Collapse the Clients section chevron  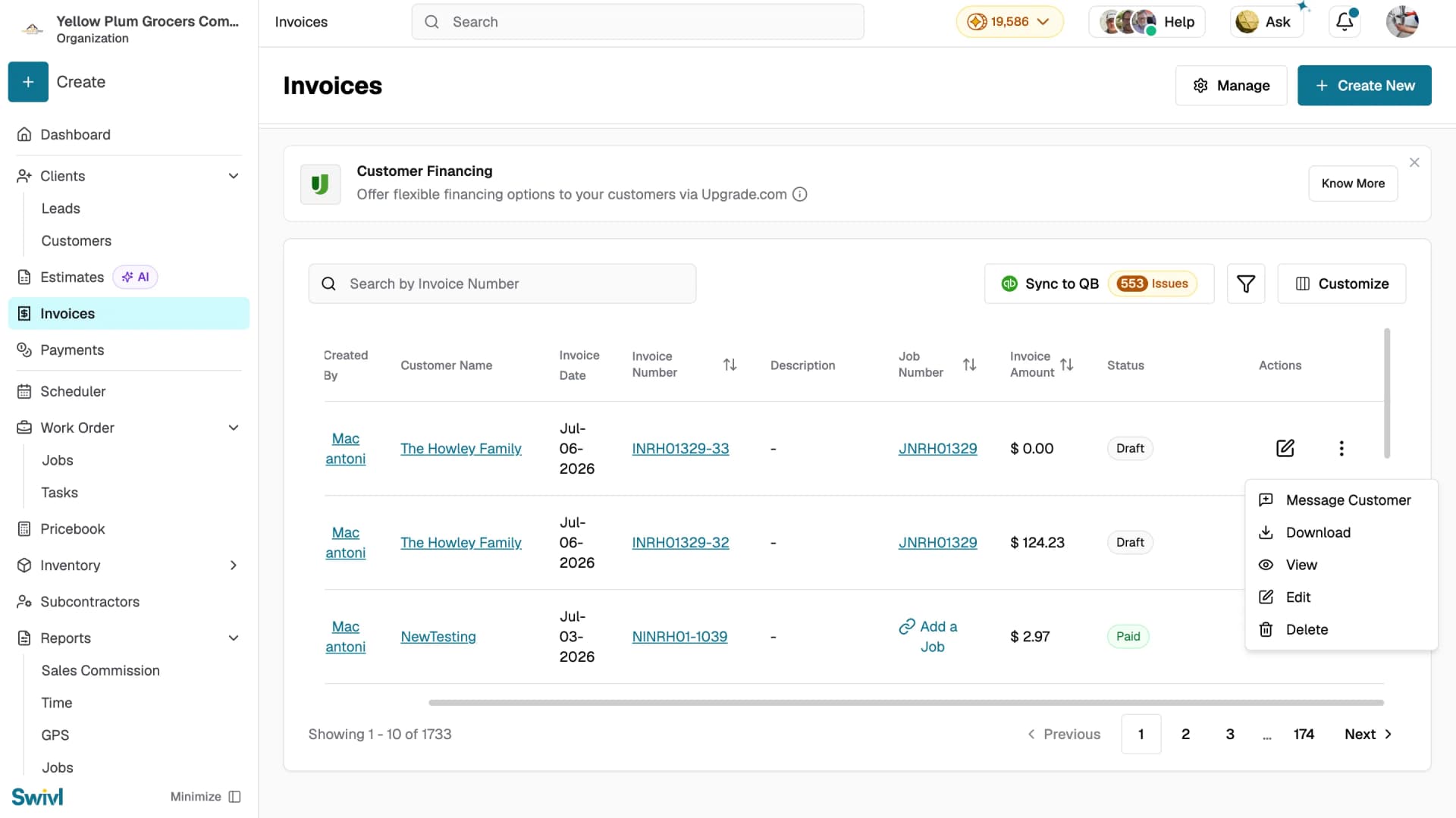pyautogui.click(x=234, y=176)
